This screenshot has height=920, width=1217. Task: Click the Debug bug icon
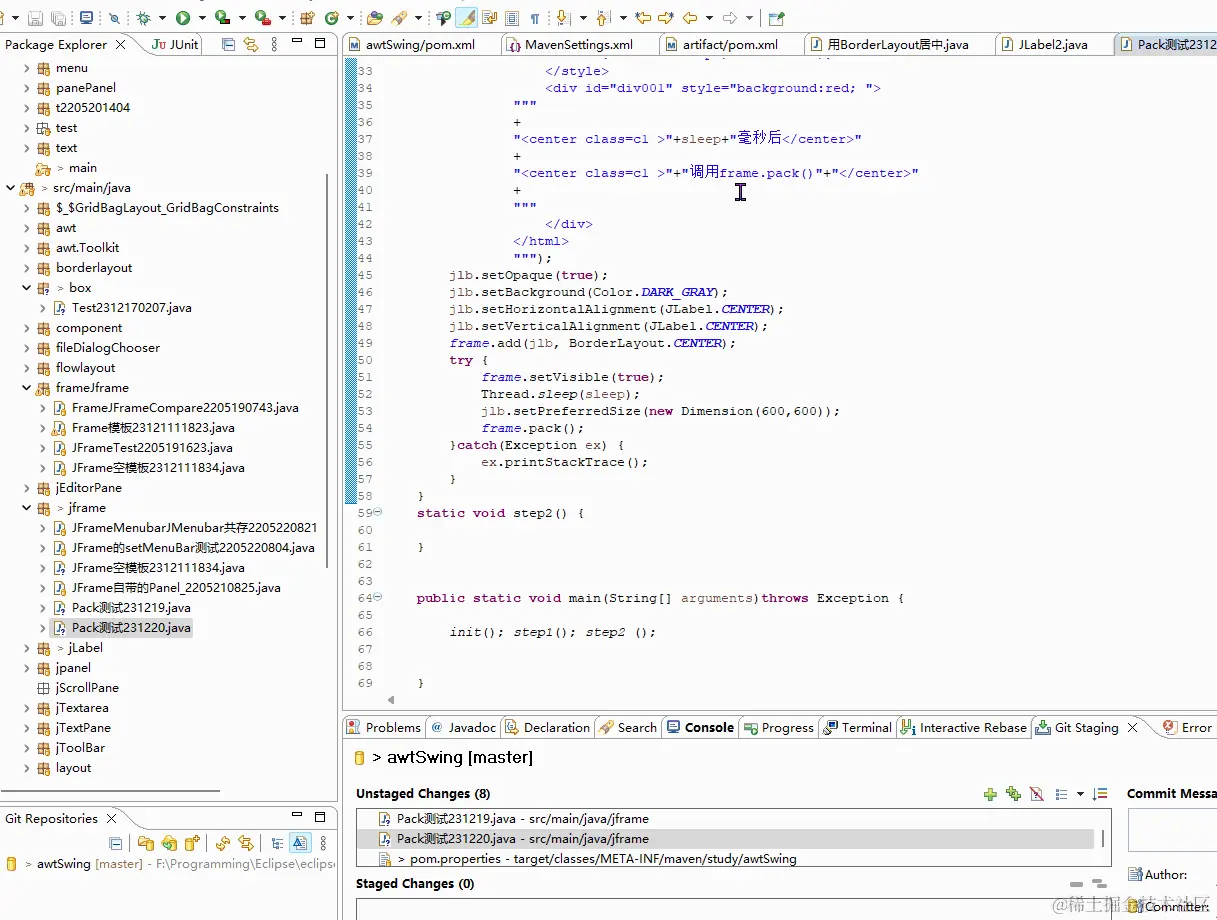click(143, 18)
